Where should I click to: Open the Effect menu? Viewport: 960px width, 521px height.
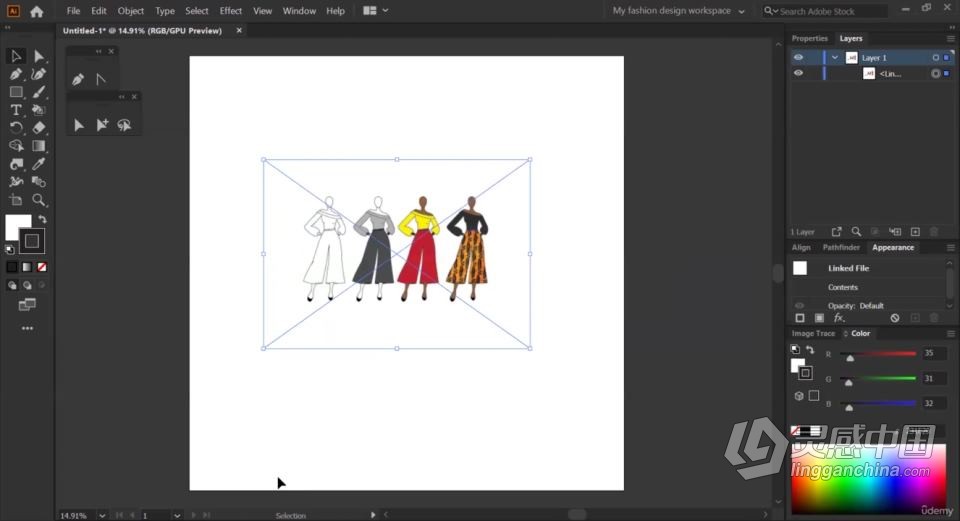coord(231,11)
